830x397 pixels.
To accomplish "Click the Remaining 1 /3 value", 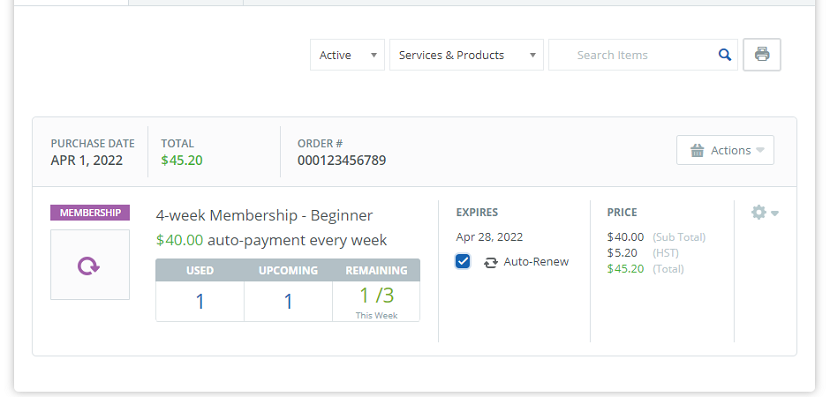I will [376, 295].
